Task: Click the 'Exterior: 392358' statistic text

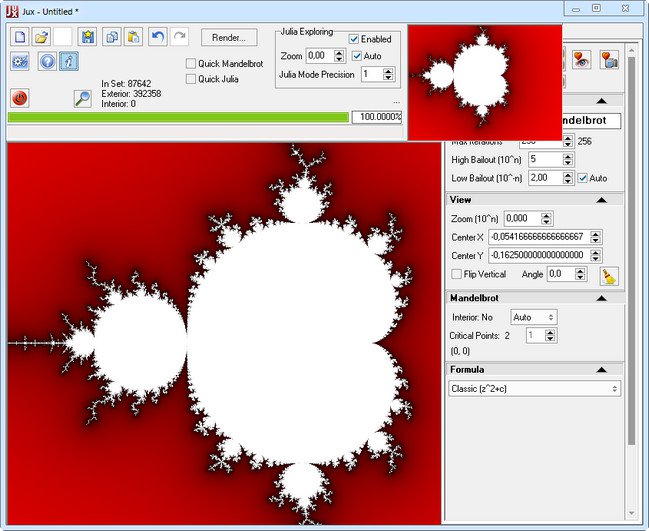Action: [131, 94]
